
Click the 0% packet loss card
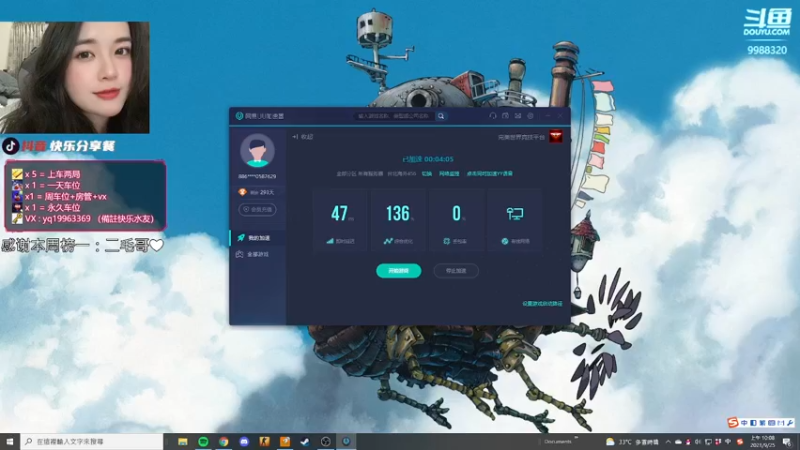click(456, 220)
